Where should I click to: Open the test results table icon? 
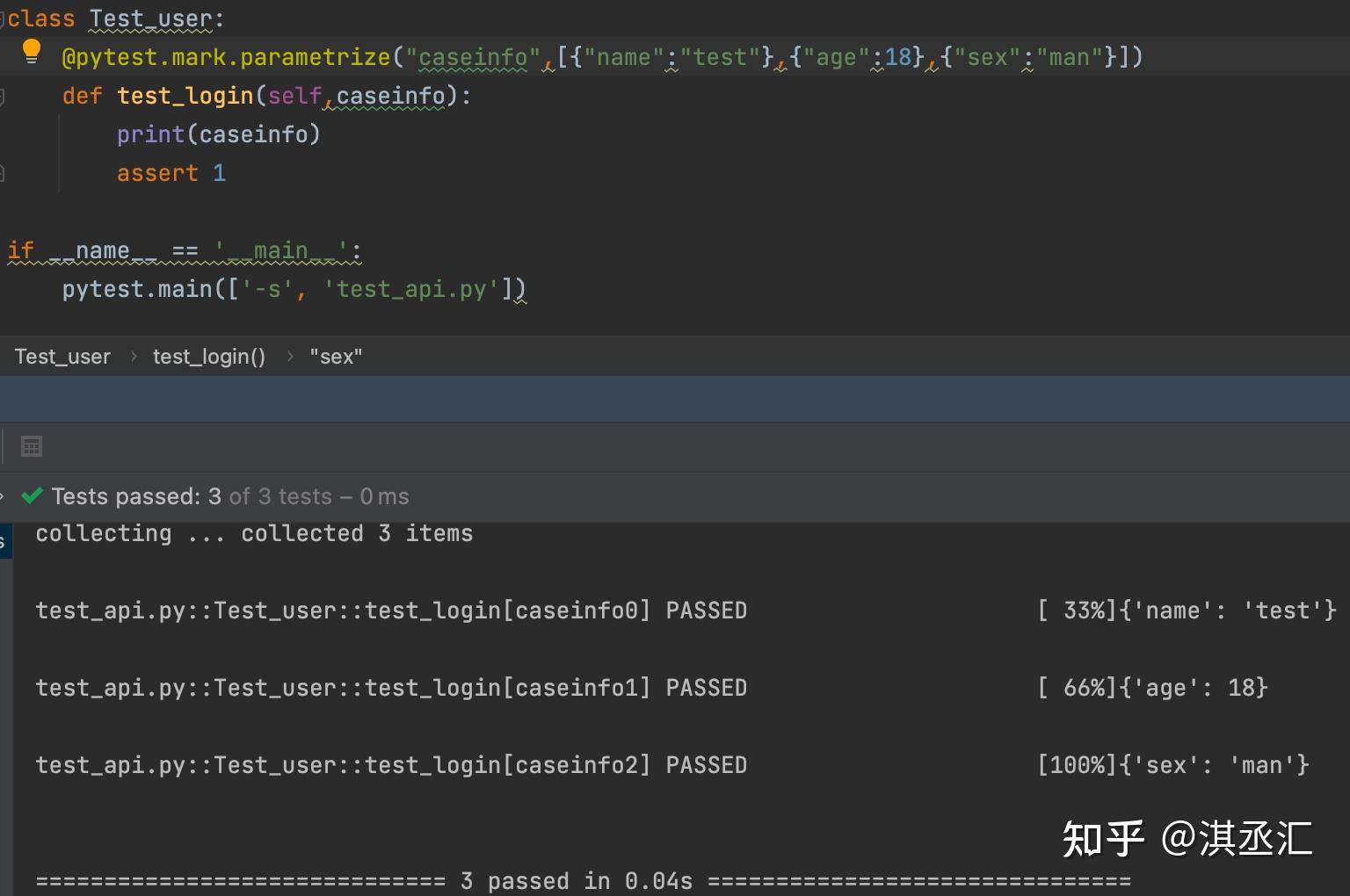[32, 446]
